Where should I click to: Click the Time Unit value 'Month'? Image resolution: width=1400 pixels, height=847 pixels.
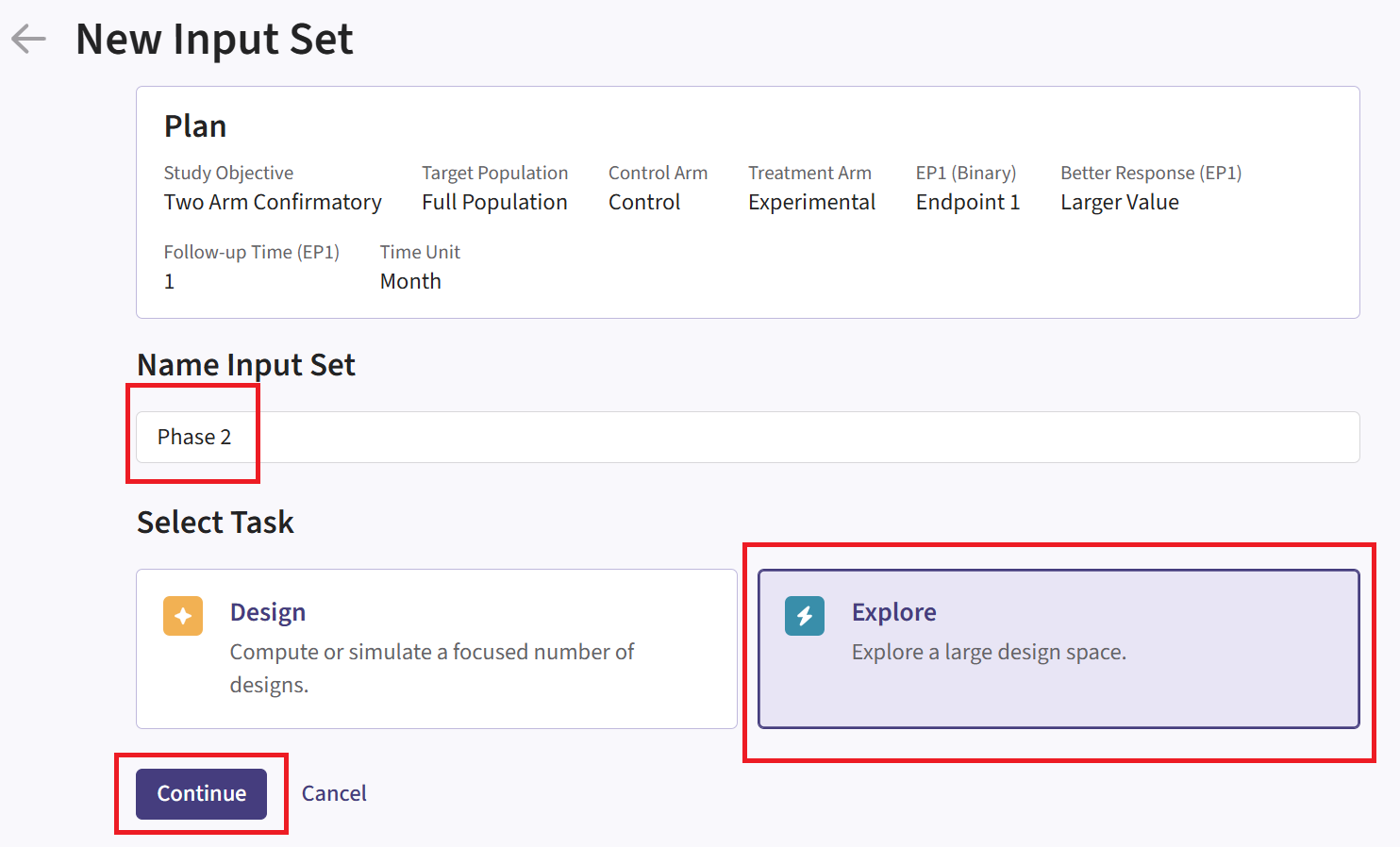(410, 281)
